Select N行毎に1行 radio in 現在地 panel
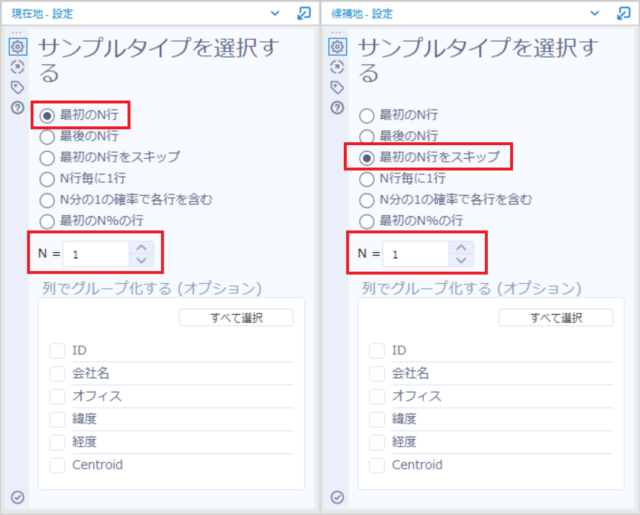The width and height of the screenshot is (640, 515). (47, 179)
